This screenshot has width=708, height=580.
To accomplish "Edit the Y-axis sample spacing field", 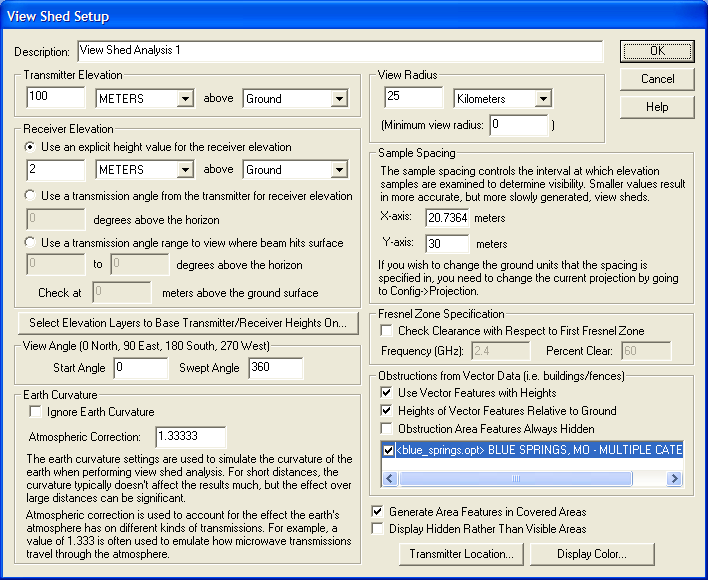I will [447, 244].
